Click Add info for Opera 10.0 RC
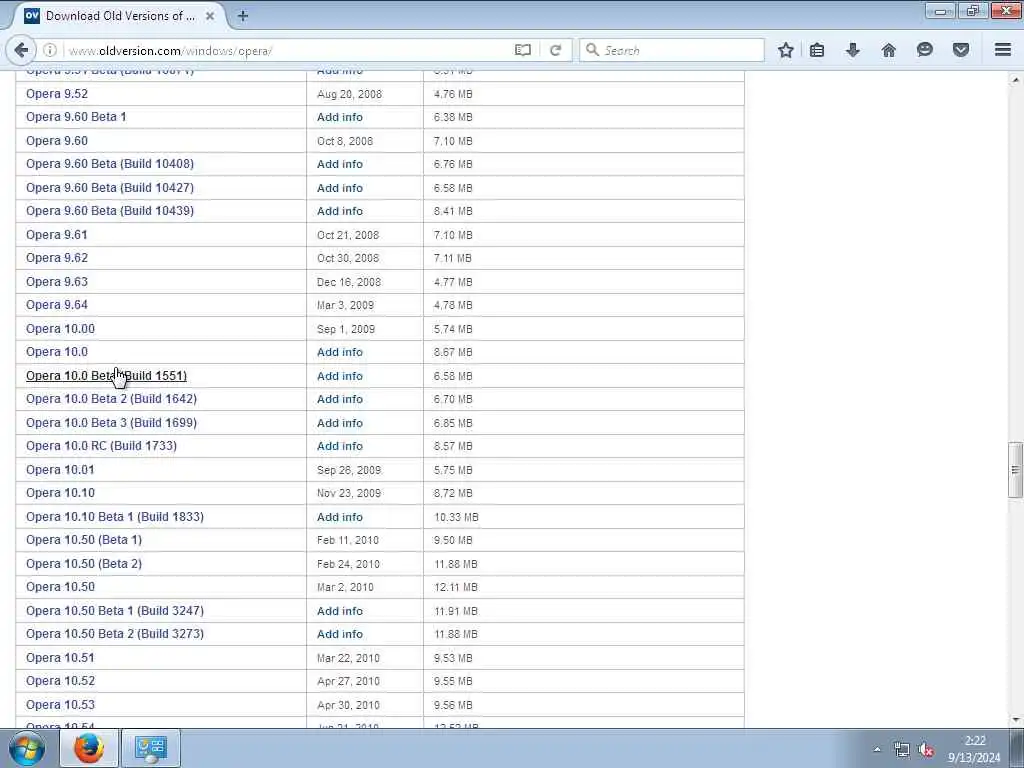 pyautogui.click(x=340, y=446)
